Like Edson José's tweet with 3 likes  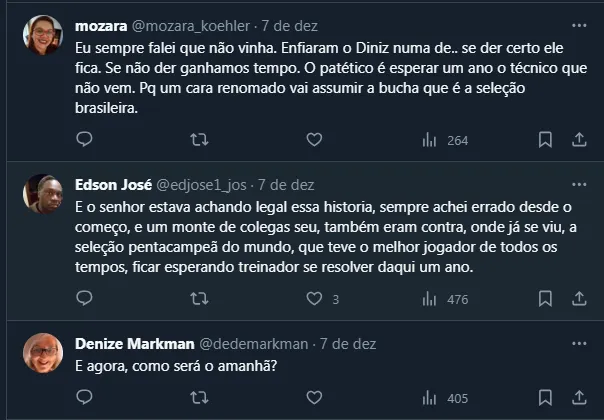[x=314, y=298]
